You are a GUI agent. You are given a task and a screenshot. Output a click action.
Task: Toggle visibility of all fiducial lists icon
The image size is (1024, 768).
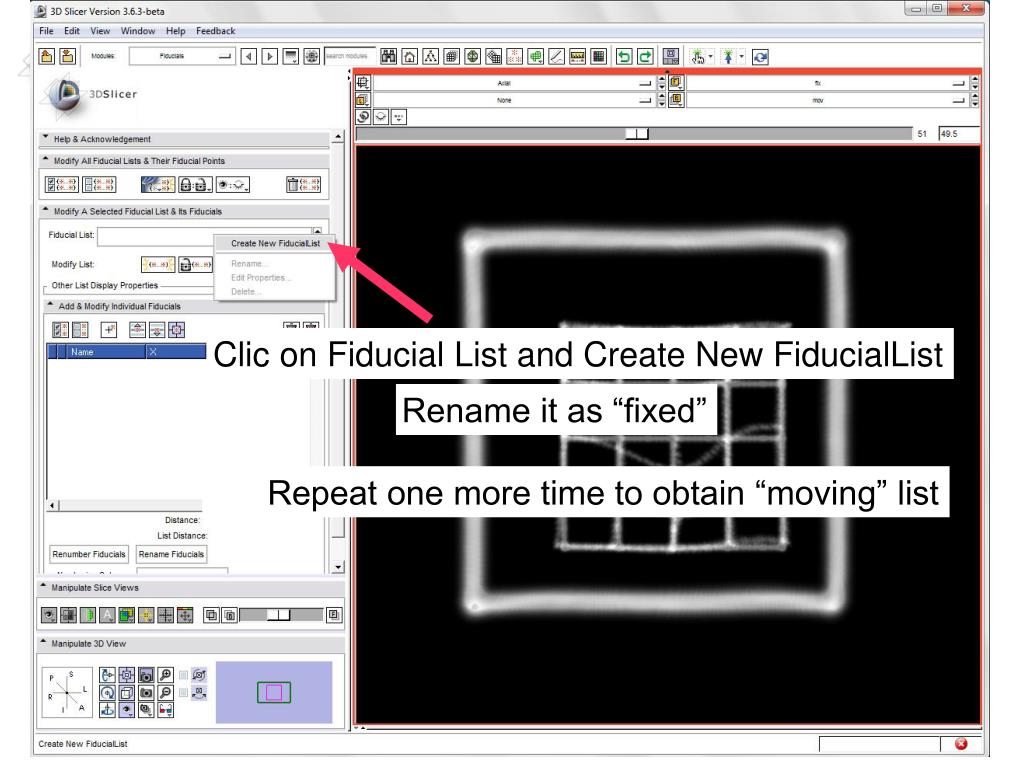pyautogui.click(x=233, y=185)
